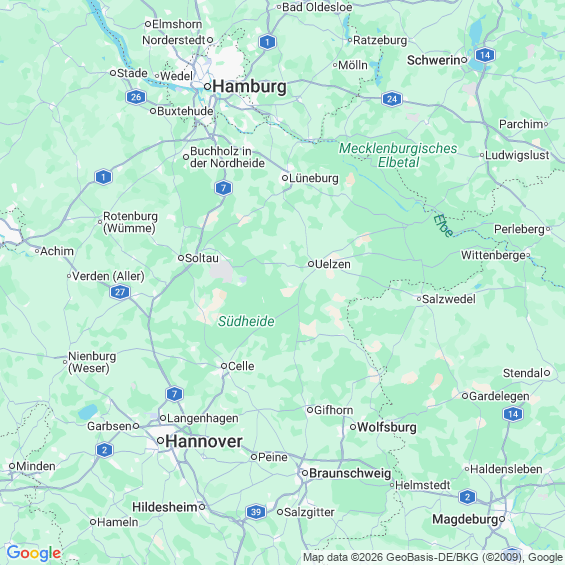Click the Map data attribution text
The image size is (565, 565).
tap(432, 557)
